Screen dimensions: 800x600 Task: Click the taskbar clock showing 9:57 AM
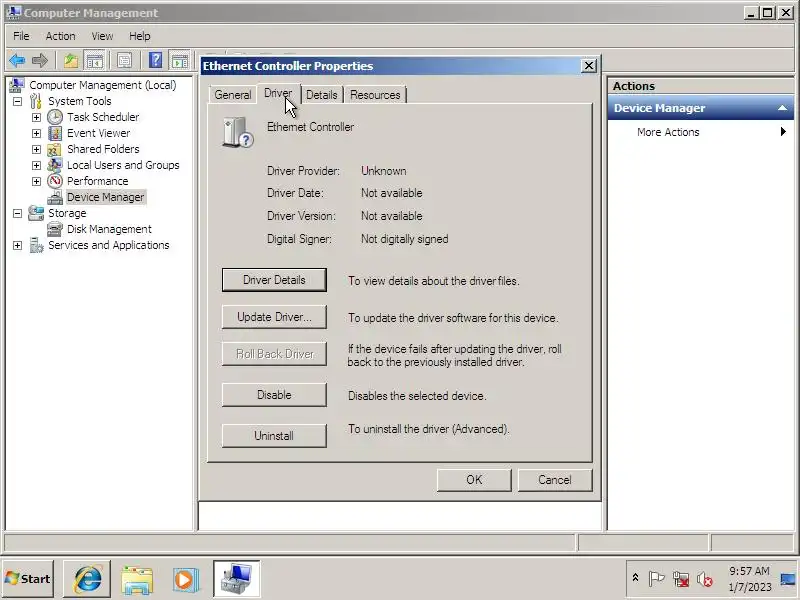tap(749, 579)
